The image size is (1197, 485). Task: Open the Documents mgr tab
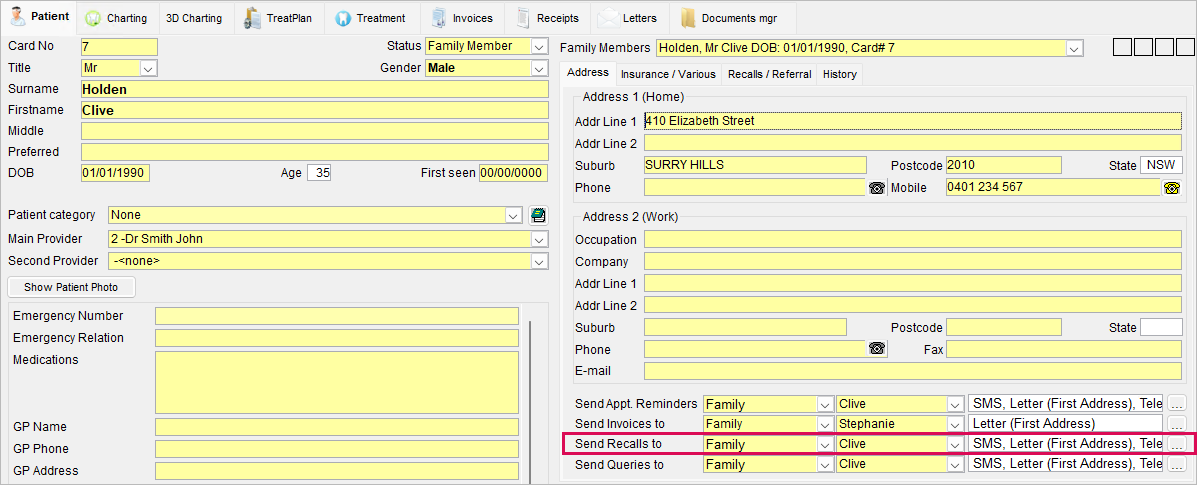coord(731,18)
